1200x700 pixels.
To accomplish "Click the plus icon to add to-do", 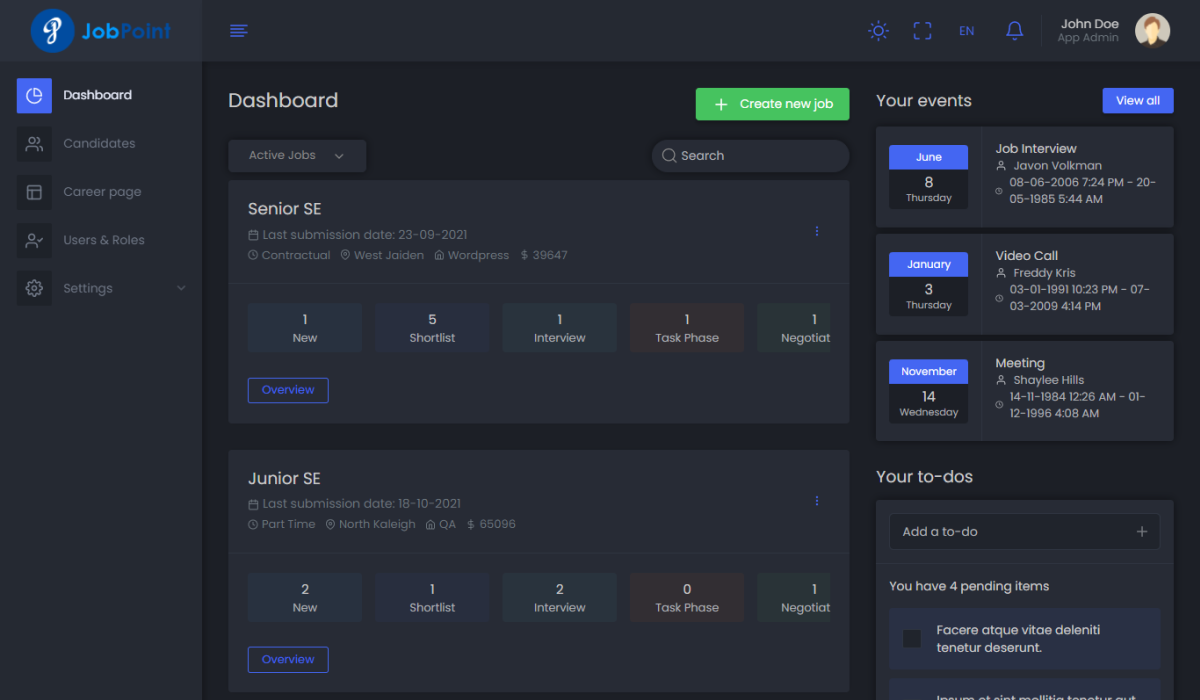I will click(x=1141, y=532).
